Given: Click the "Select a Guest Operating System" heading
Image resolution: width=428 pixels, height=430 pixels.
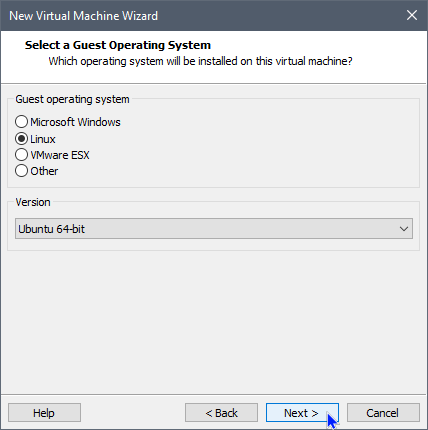Looking at the screenshot, I should (118, 45).
